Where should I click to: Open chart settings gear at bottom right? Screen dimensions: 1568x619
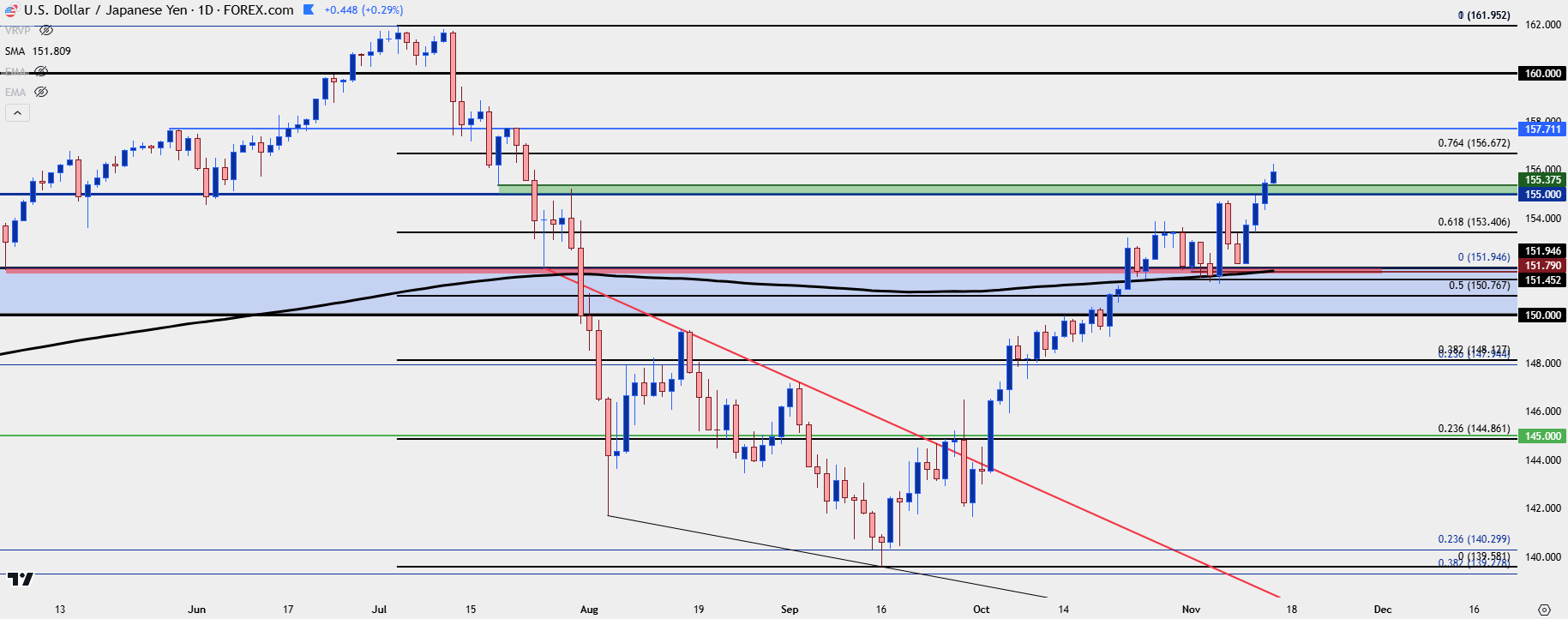(x=1544, y=610)
